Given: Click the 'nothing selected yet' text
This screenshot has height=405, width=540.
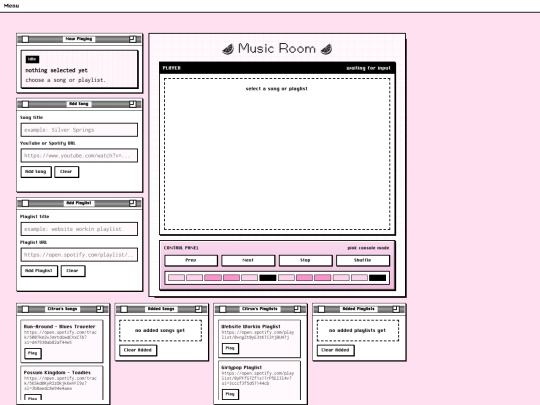Looking at the screenshot, I should pos(56,71).
